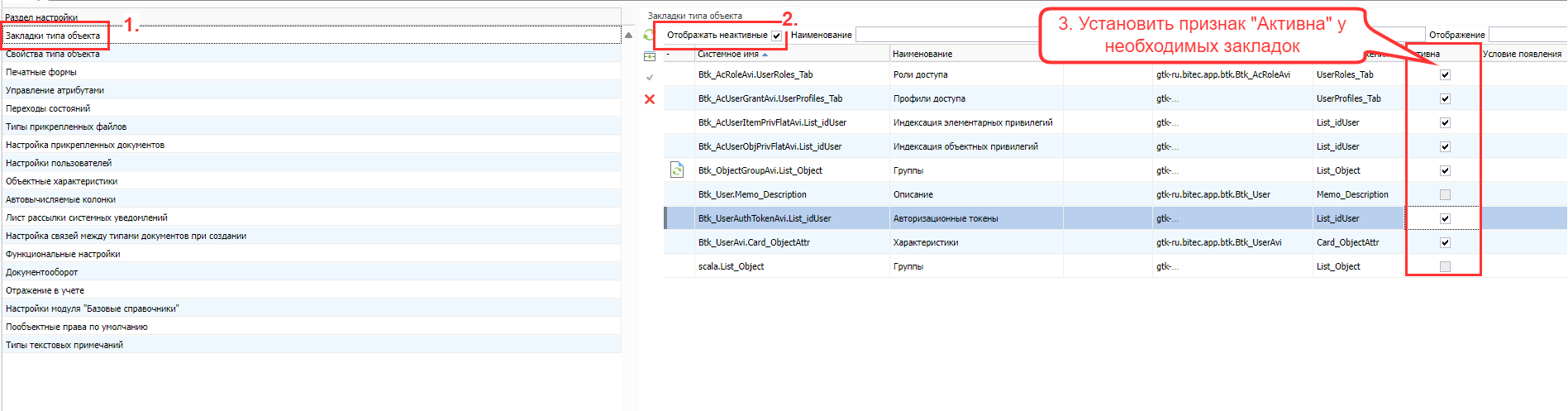Enable Active checkbox for the Btk_User.Memo_Description row

point(1445,195)
